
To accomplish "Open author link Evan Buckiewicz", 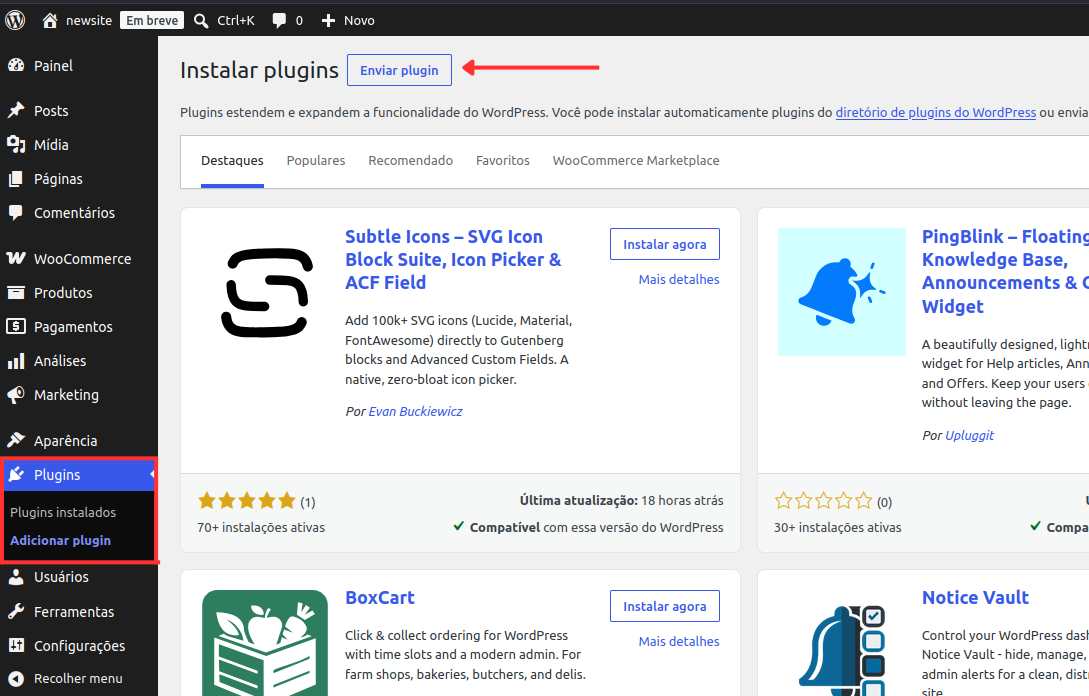I will tap(415, 412).
